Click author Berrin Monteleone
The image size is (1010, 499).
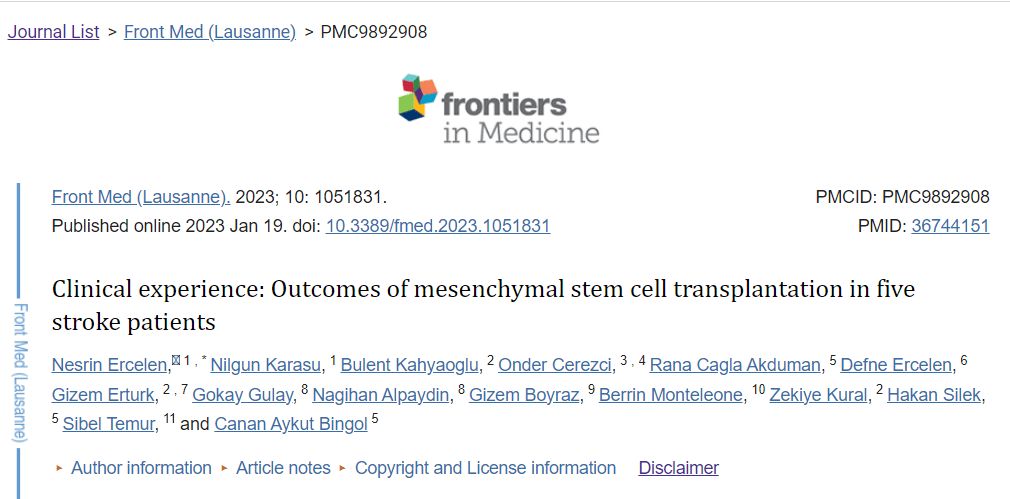click(x=671, y=395)
